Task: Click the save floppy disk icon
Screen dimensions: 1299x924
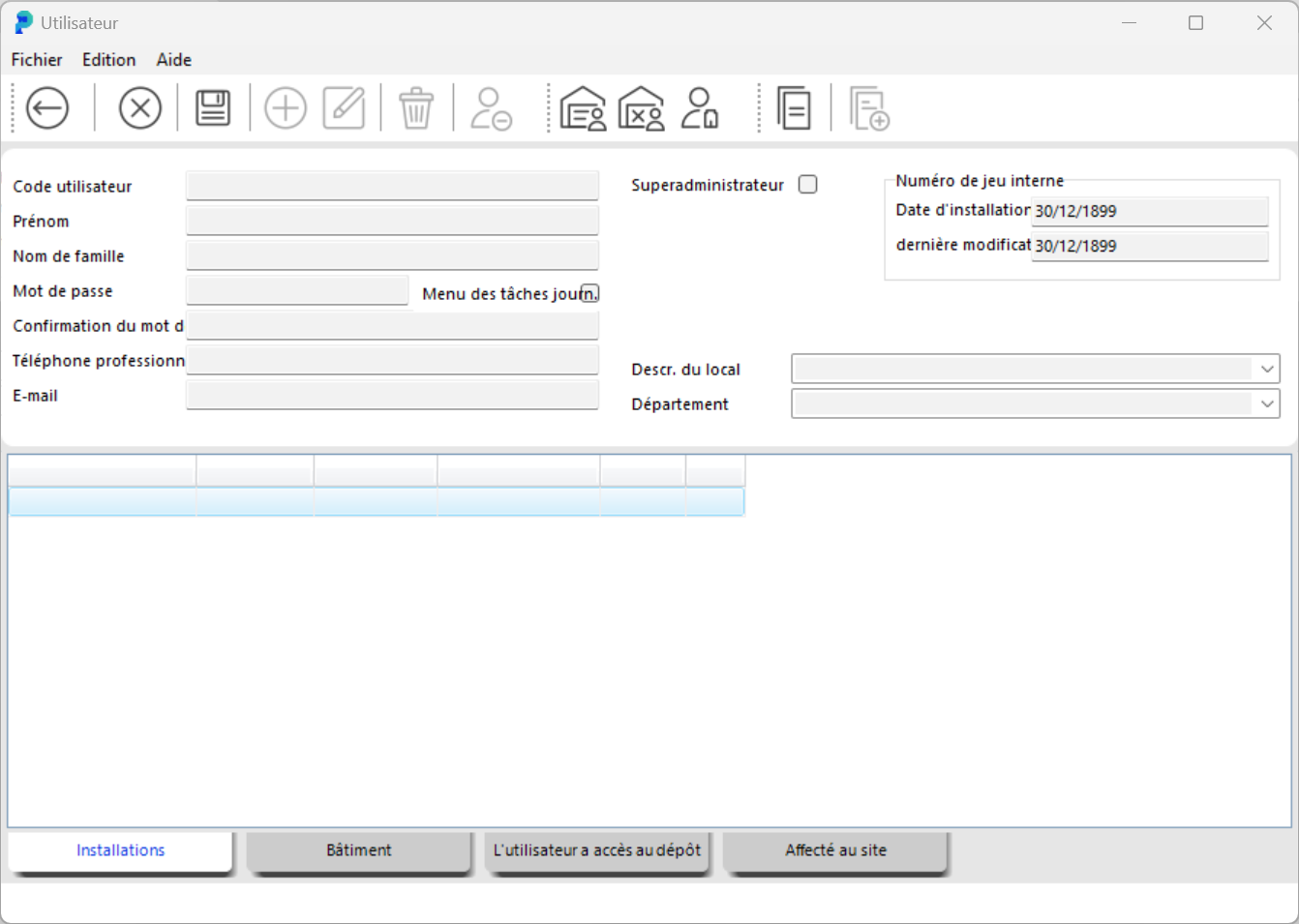Action: [213, 107]
